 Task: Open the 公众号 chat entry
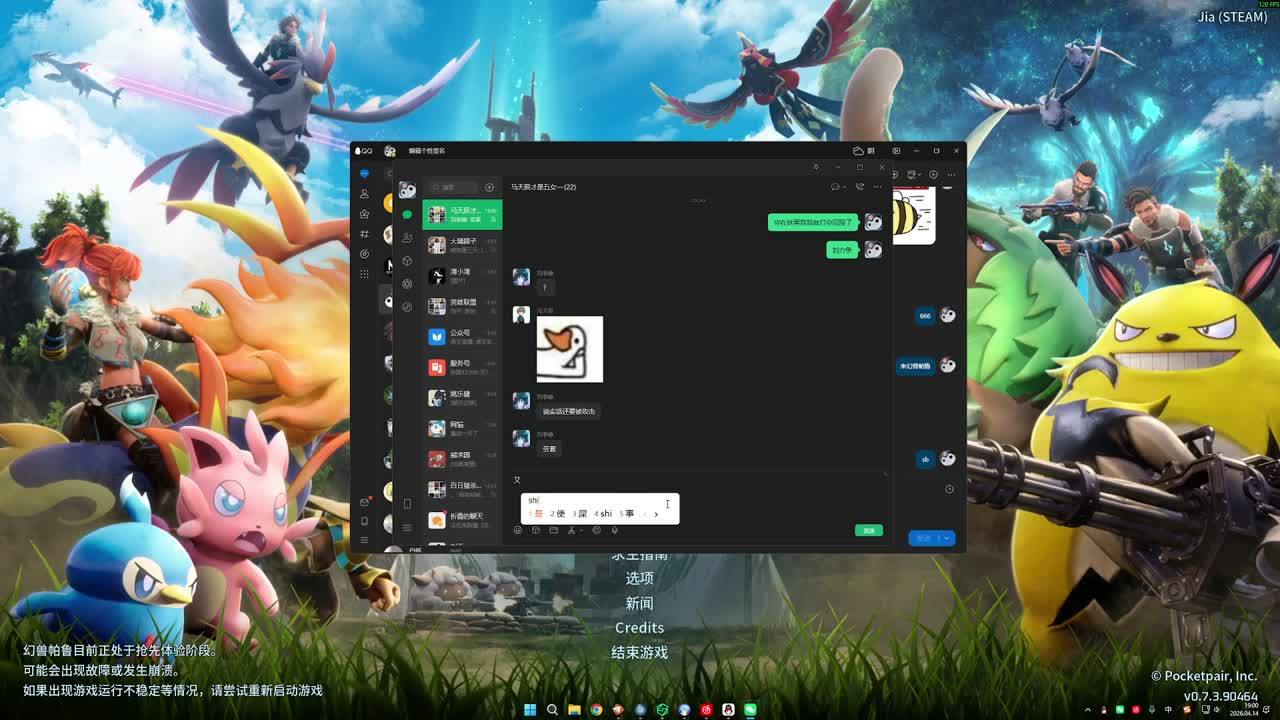[462, 337]
